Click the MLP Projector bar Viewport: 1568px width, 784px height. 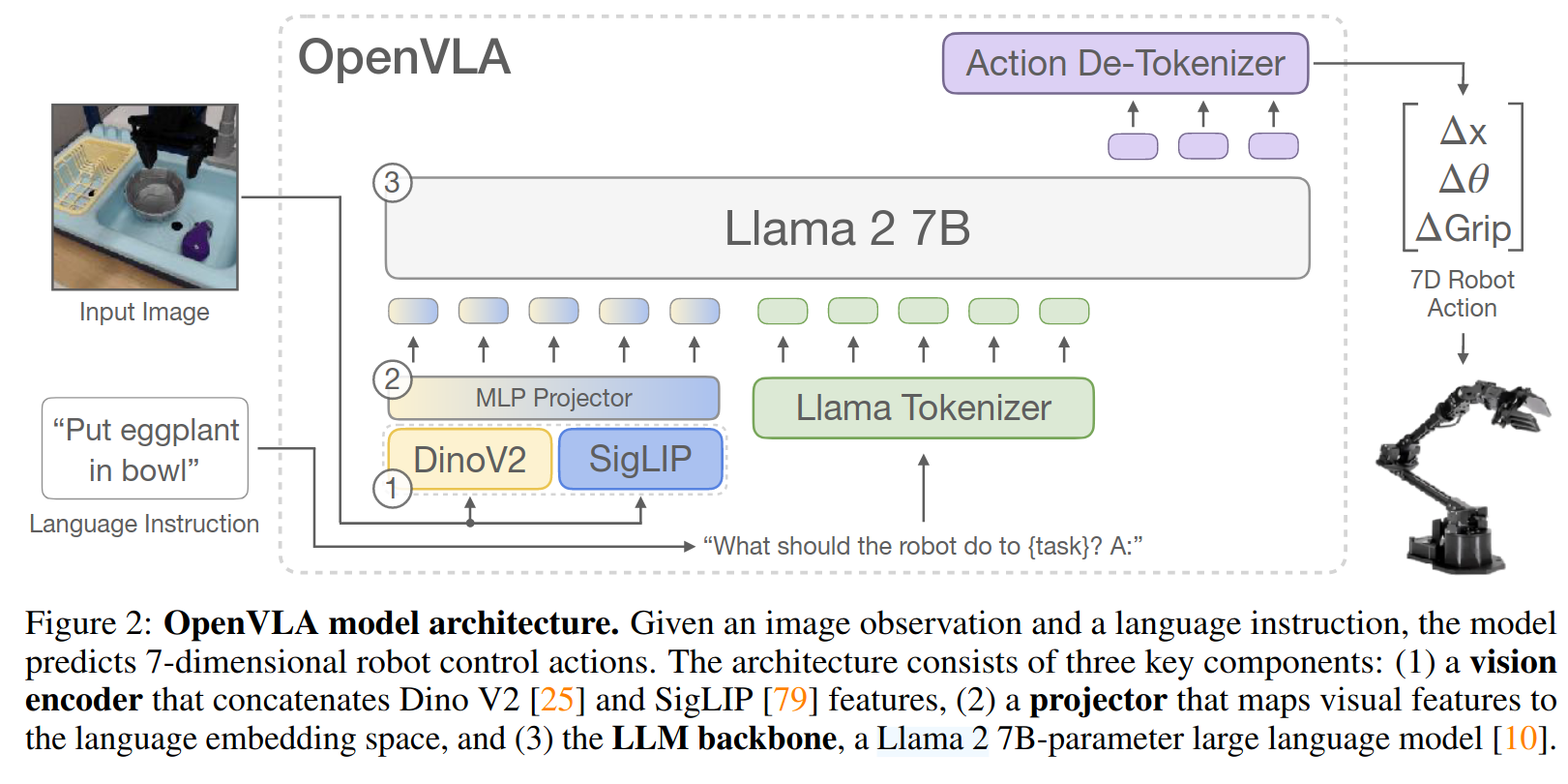[553, 398]
